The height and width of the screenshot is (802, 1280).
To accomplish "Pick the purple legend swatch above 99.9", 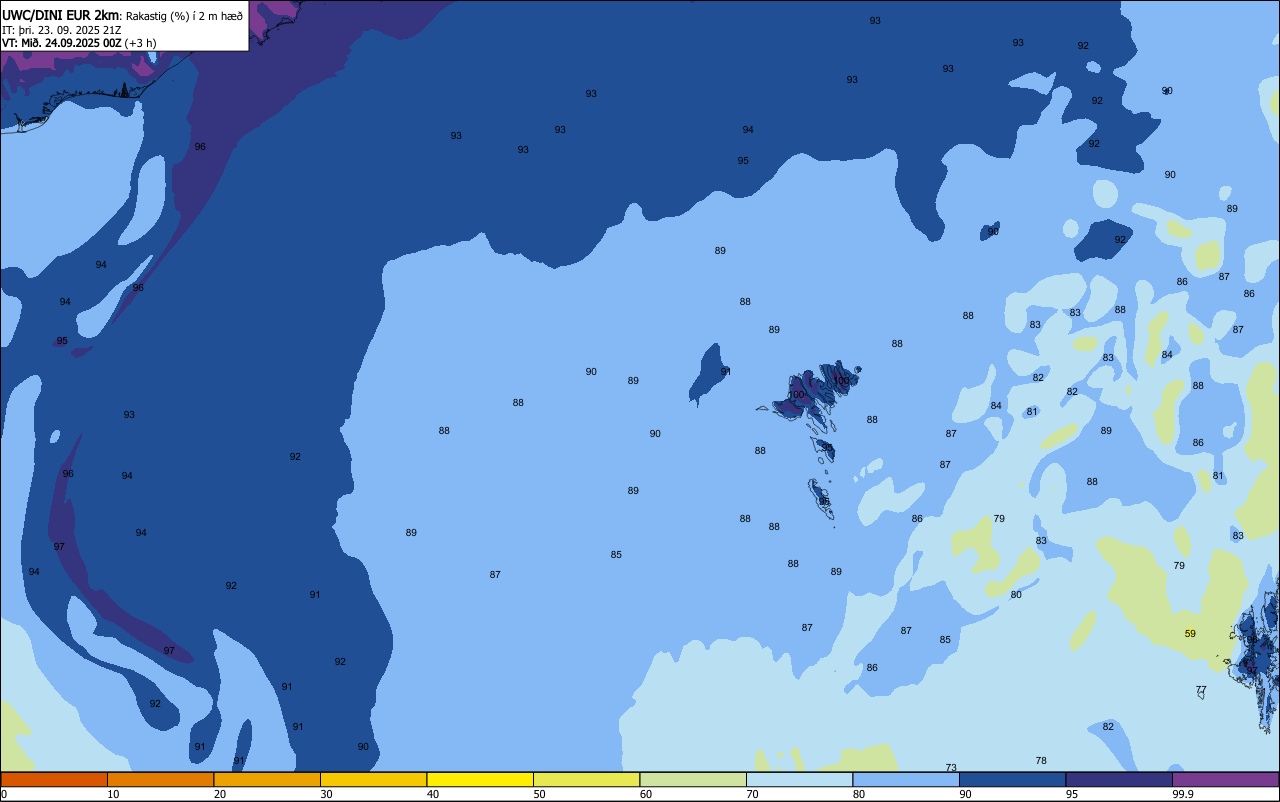I will click(1225, 779).
